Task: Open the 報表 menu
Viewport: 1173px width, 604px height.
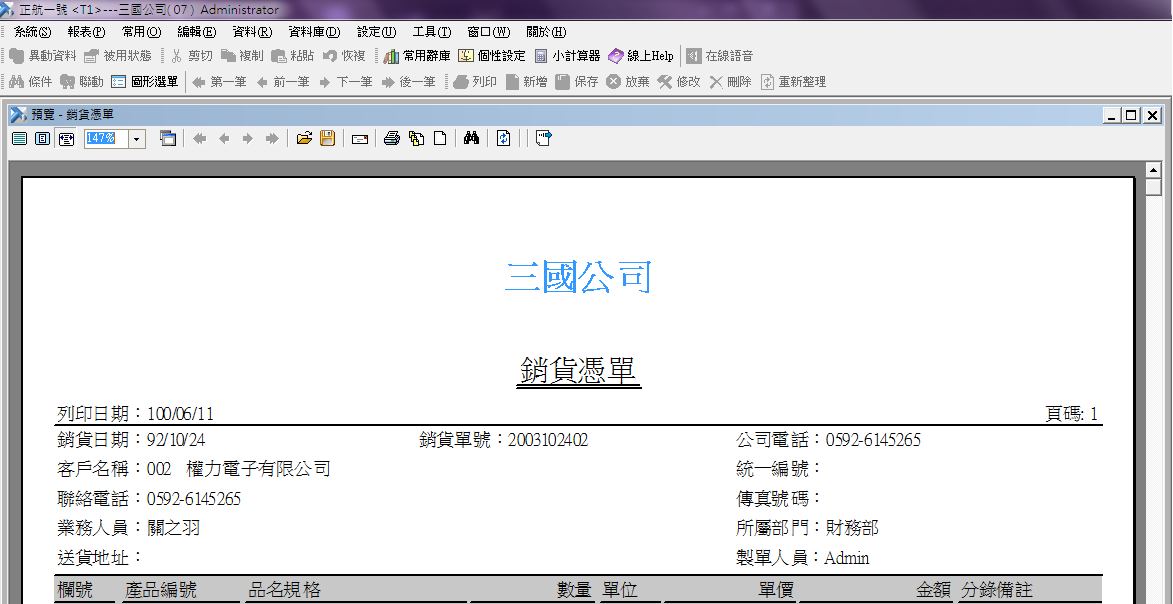Action: pyautogui.click(x=86, y=32)
